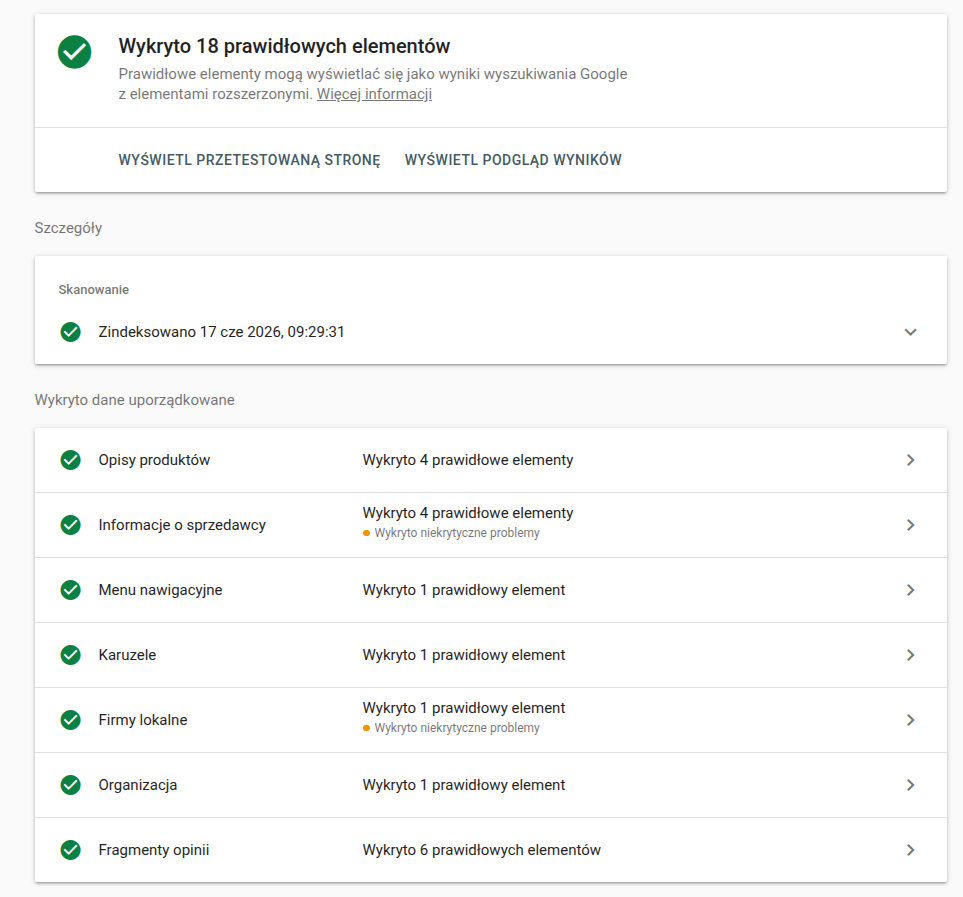This screenshot has width=963, height=897.
Task: Click the large green checkmark icon in header
Action: click(74, 52)
